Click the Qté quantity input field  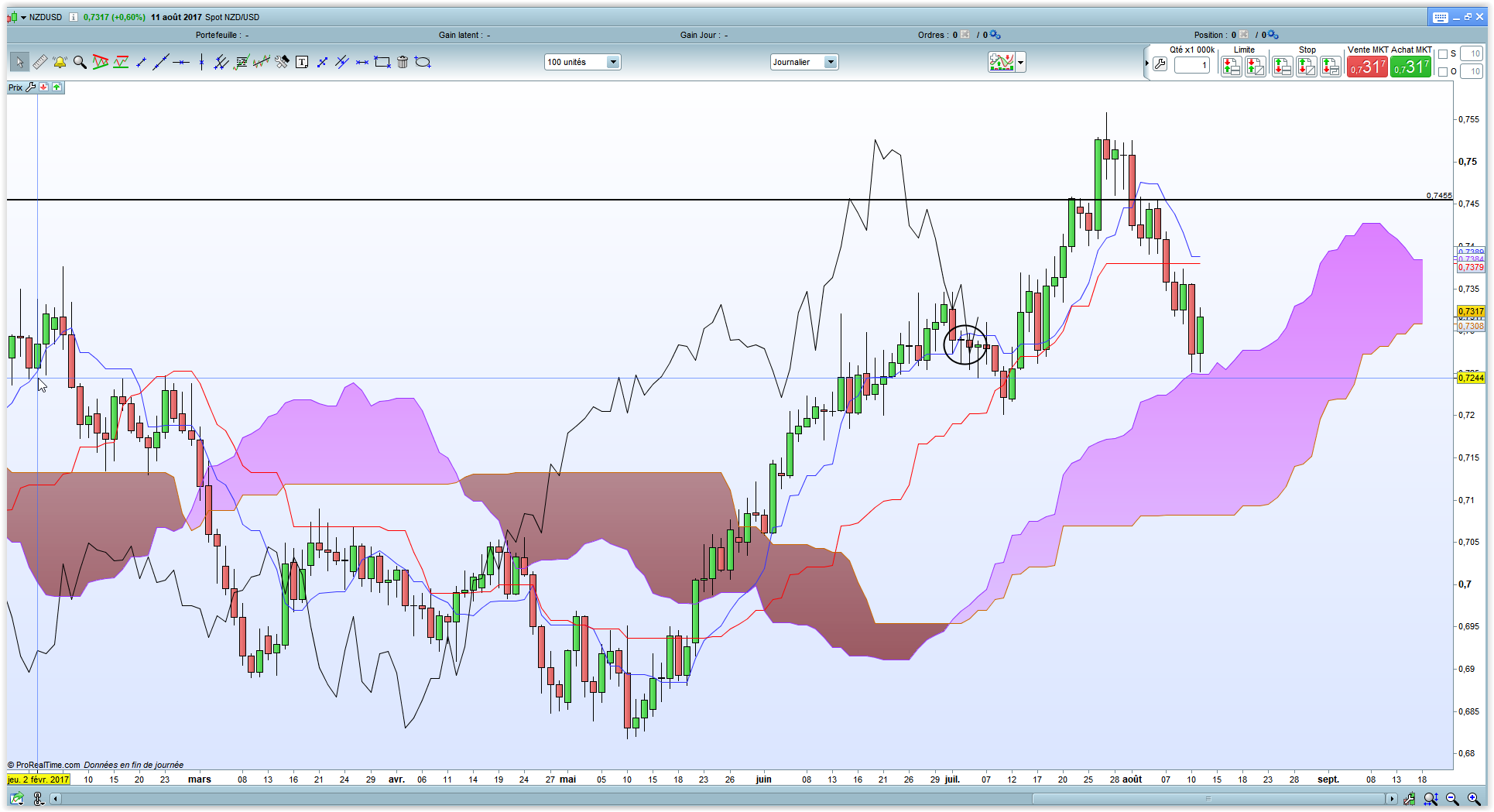[x=1192, y=66]
